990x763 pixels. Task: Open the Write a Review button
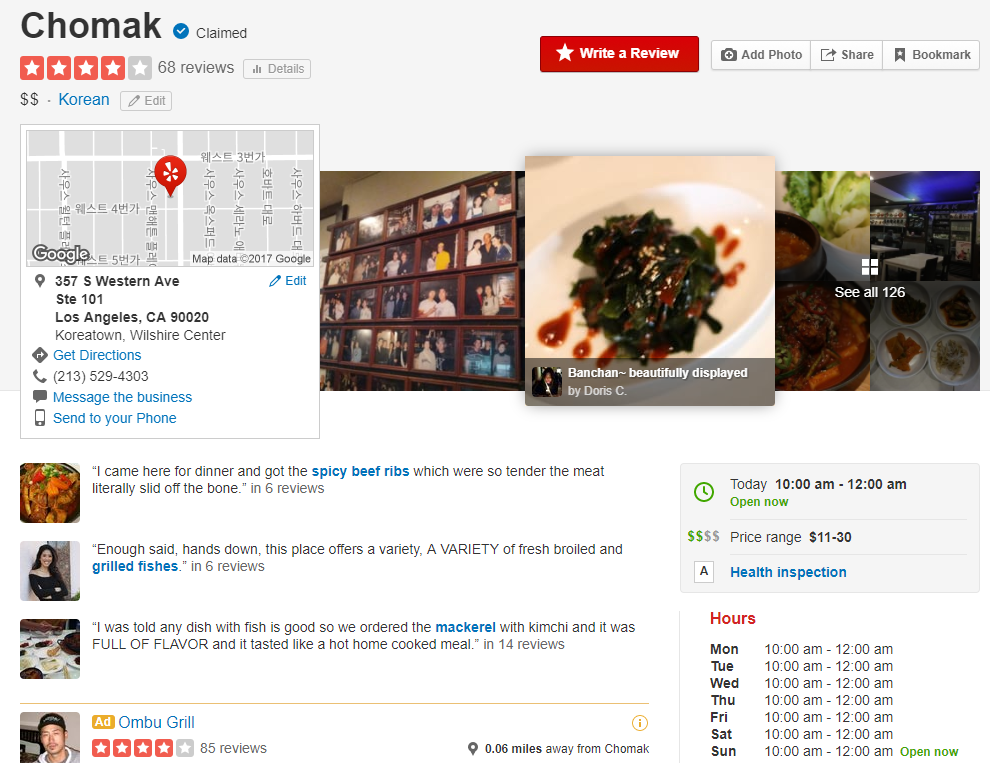619,54
